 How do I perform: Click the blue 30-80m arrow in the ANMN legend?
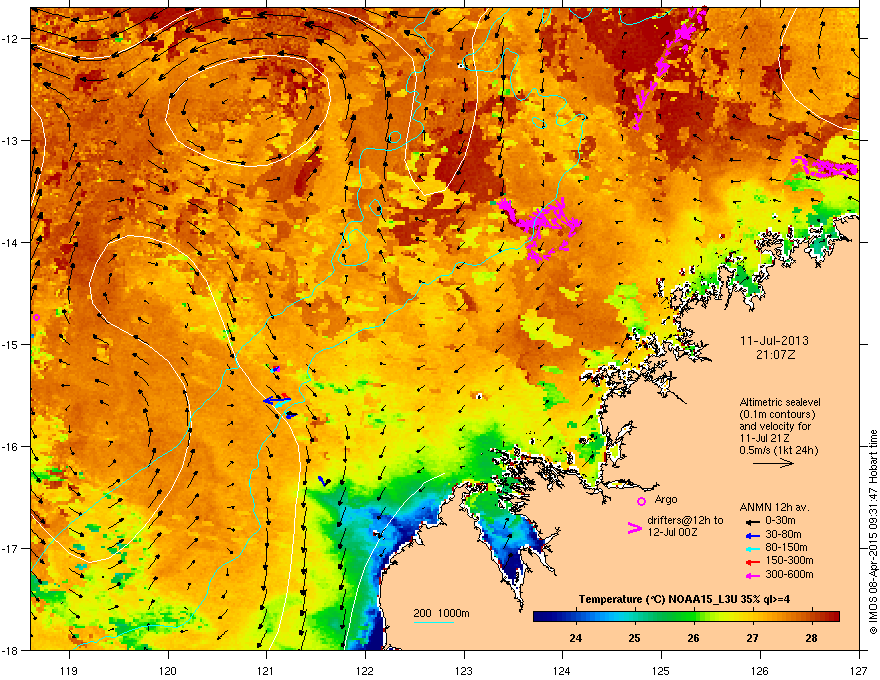[753, 535]
